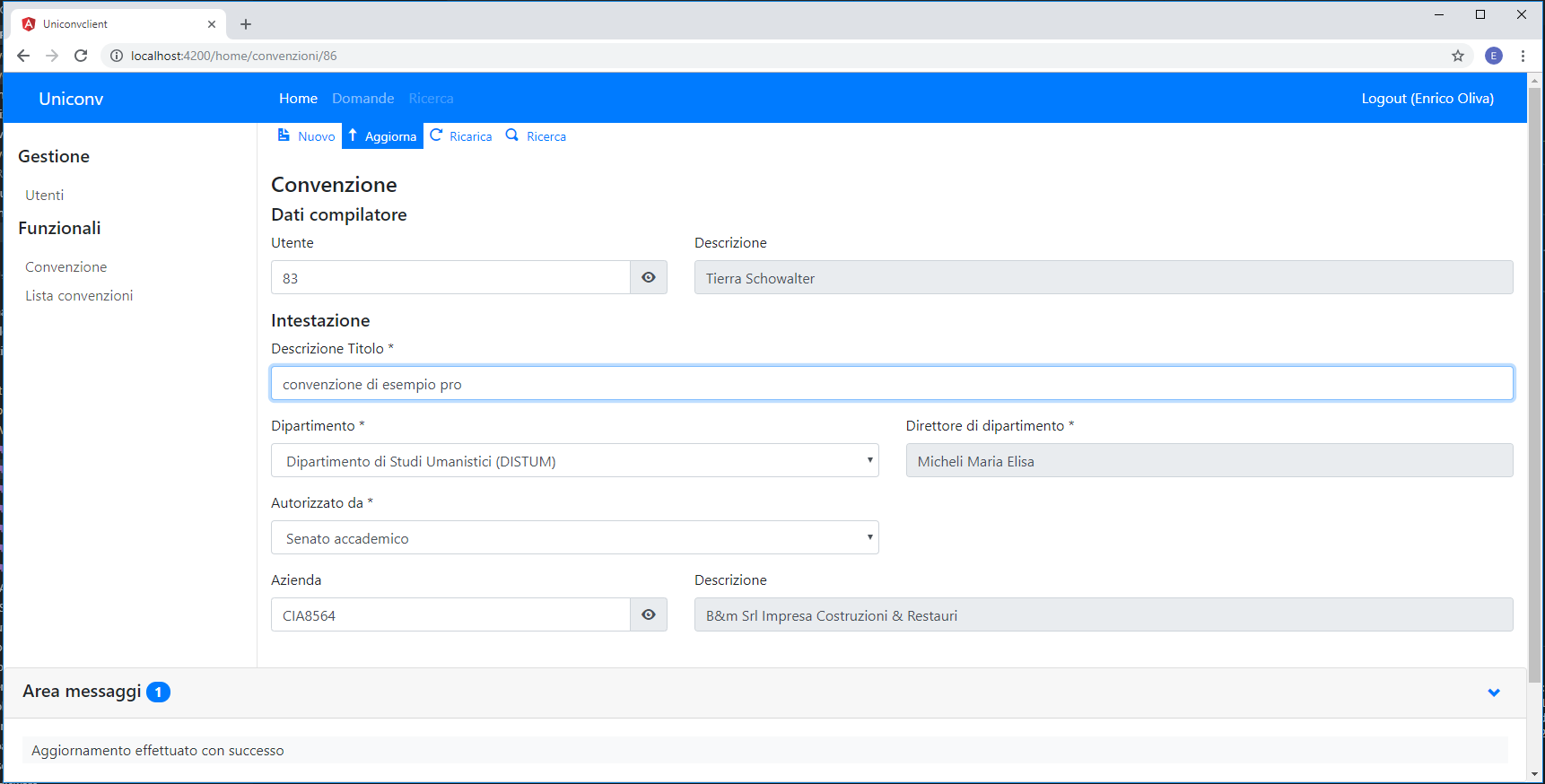Viewport: 1545px width, 784px height.
Task: Open the greyed Ricerca navbar item
Action: 432,99
